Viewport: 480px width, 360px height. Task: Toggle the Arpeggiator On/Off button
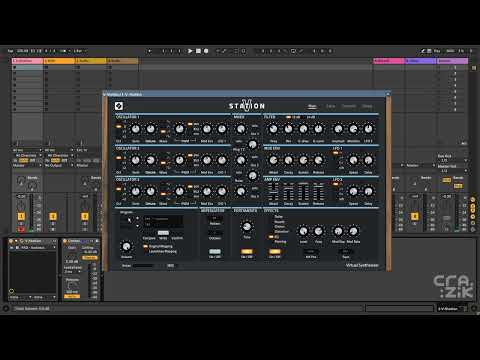pyautogui.click(x=215, y=252)
